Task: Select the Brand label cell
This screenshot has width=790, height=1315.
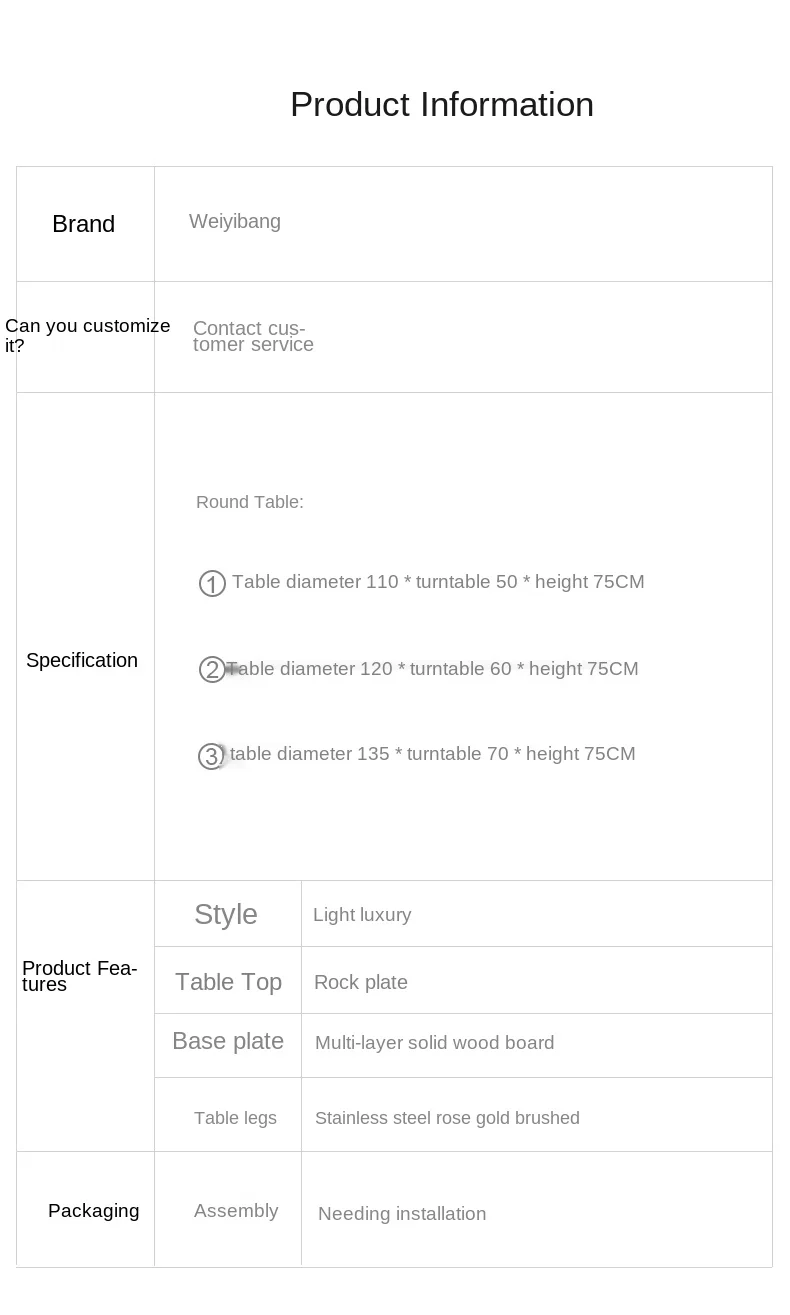Action: tap(84, 224)
